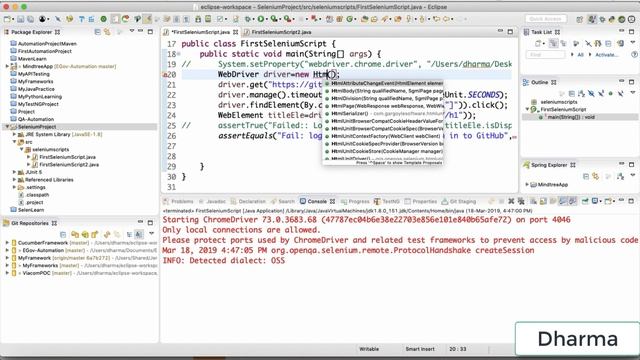Select main(String[]) in Outline view
This screenshot has height=360, width=640.
coord(571,117)
